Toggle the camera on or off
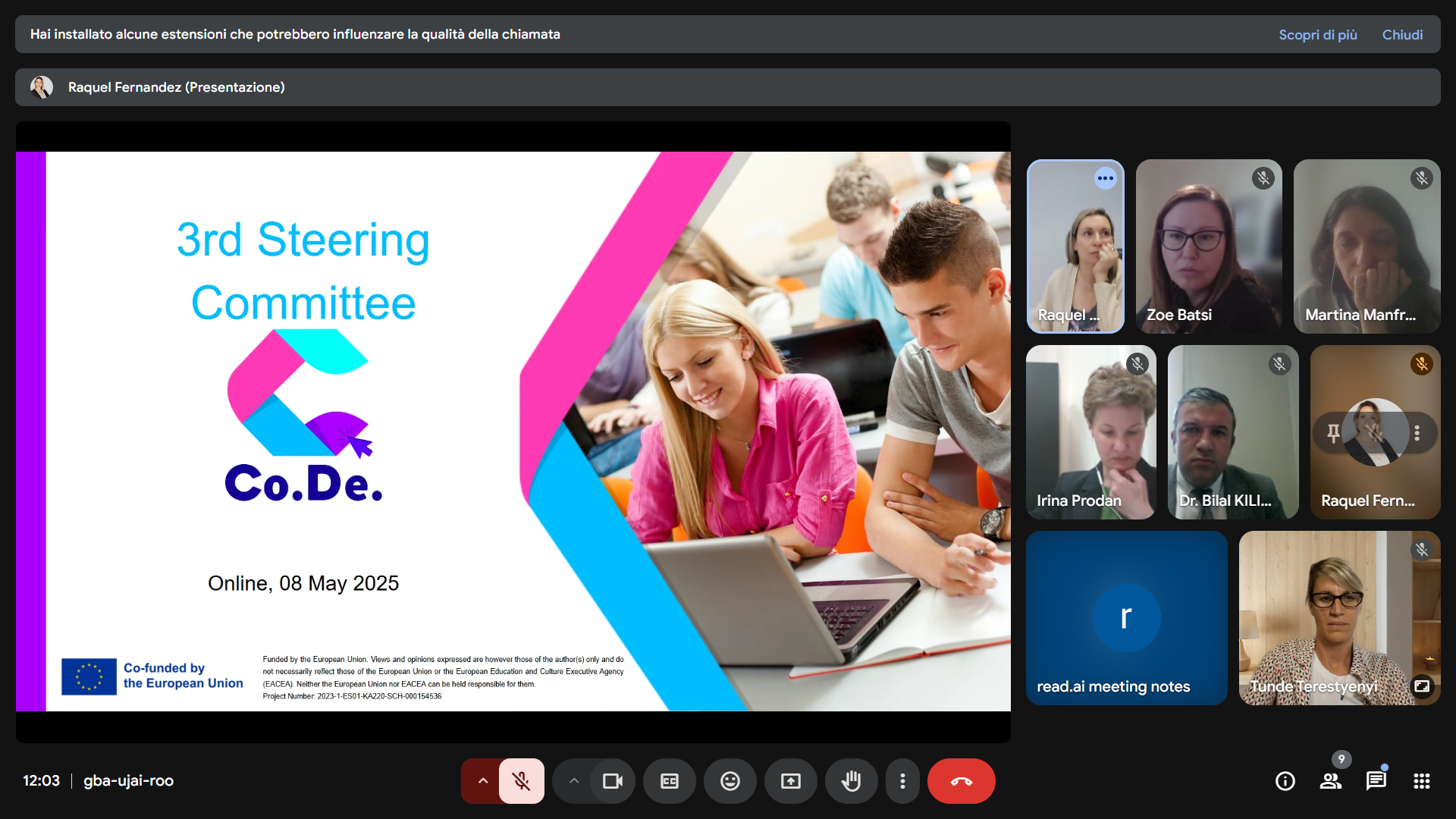1456x819 pixels. coord(612,781)
